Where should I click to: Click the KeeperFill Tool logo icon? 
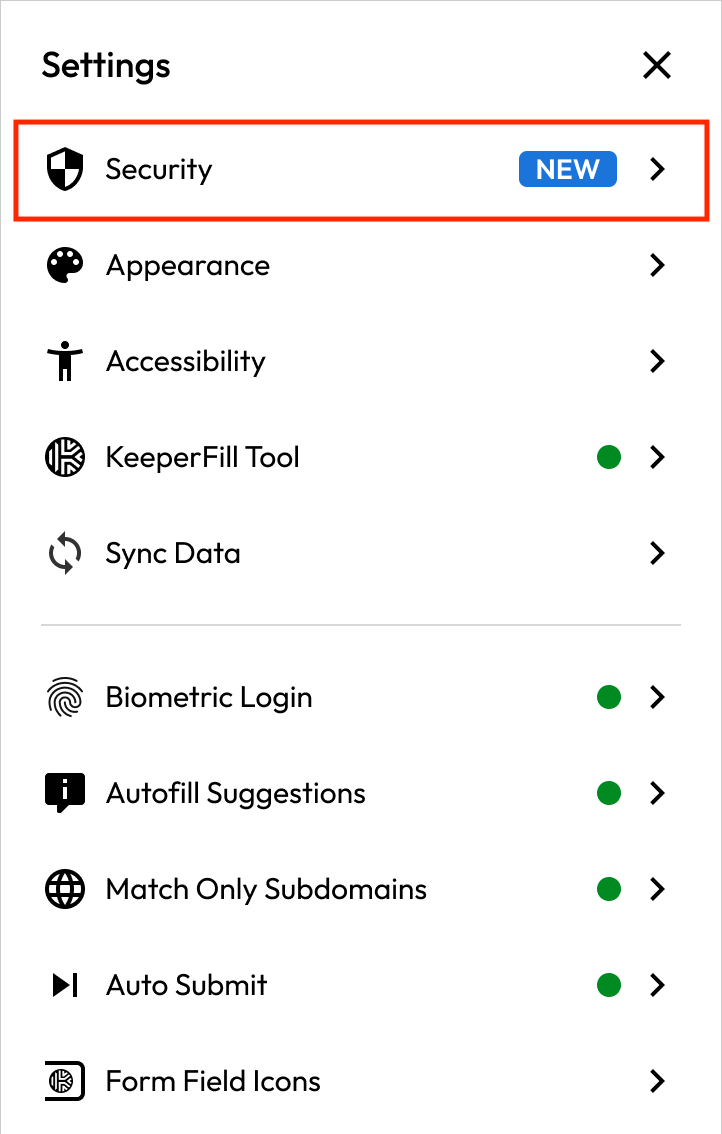pyautogui.click(x=65, y=457)
